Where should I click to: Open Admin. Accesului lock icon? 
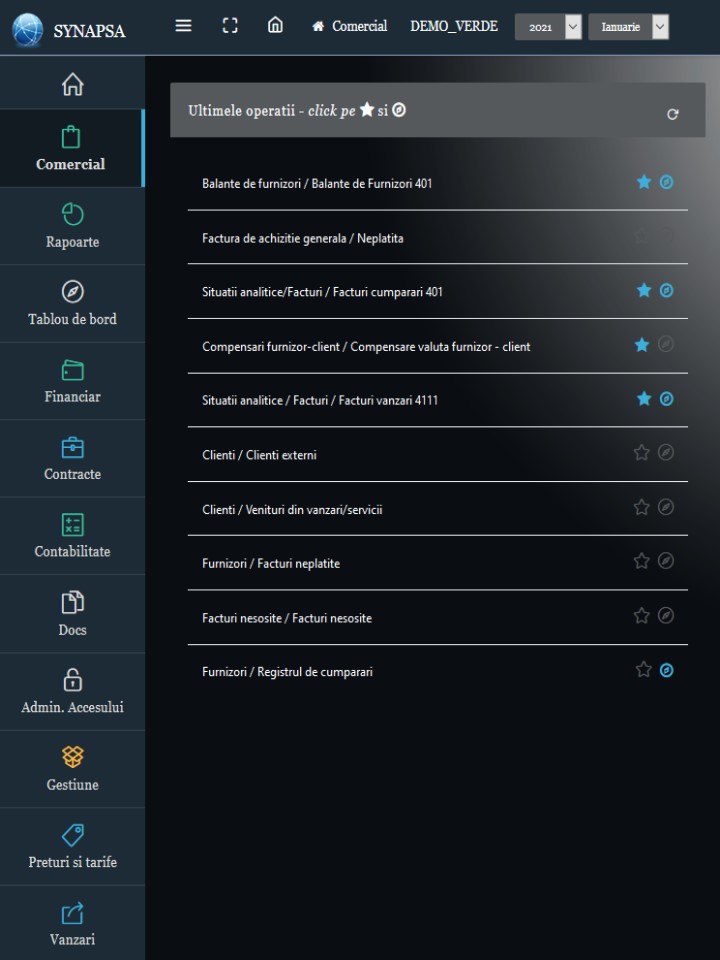point(72,680)
